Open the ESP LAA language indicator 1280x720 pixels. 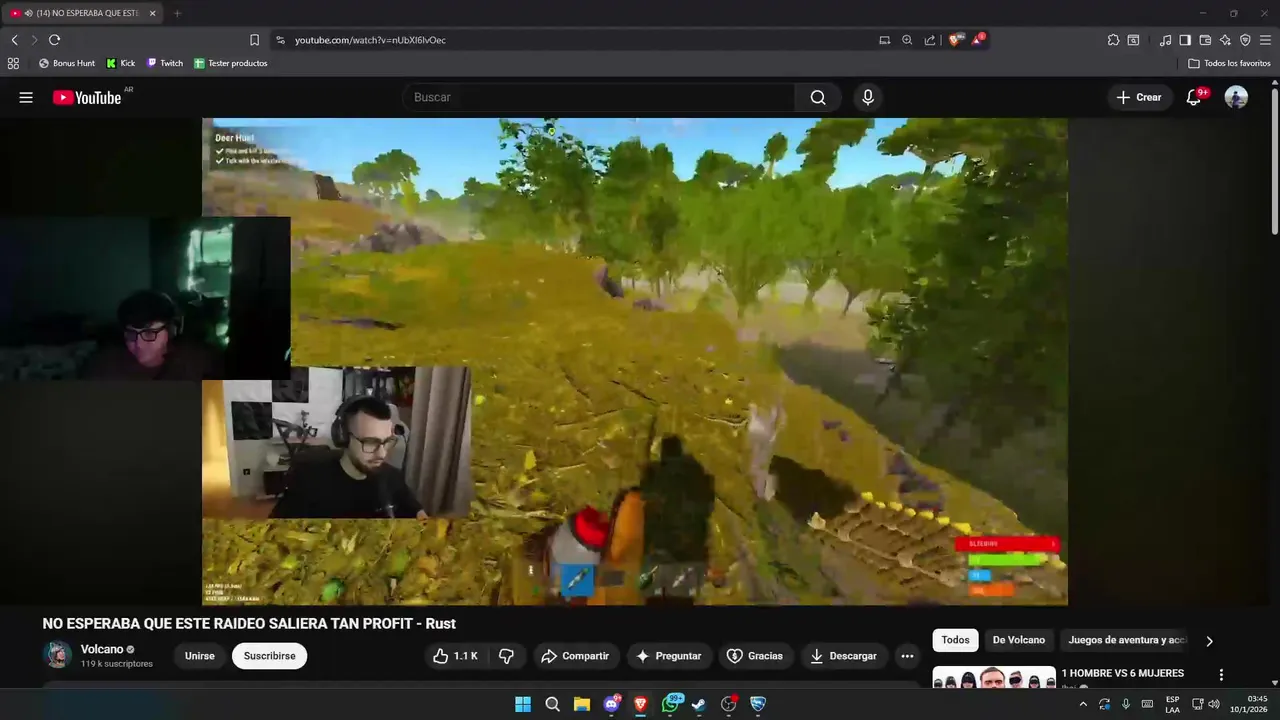click(1172, 704)
